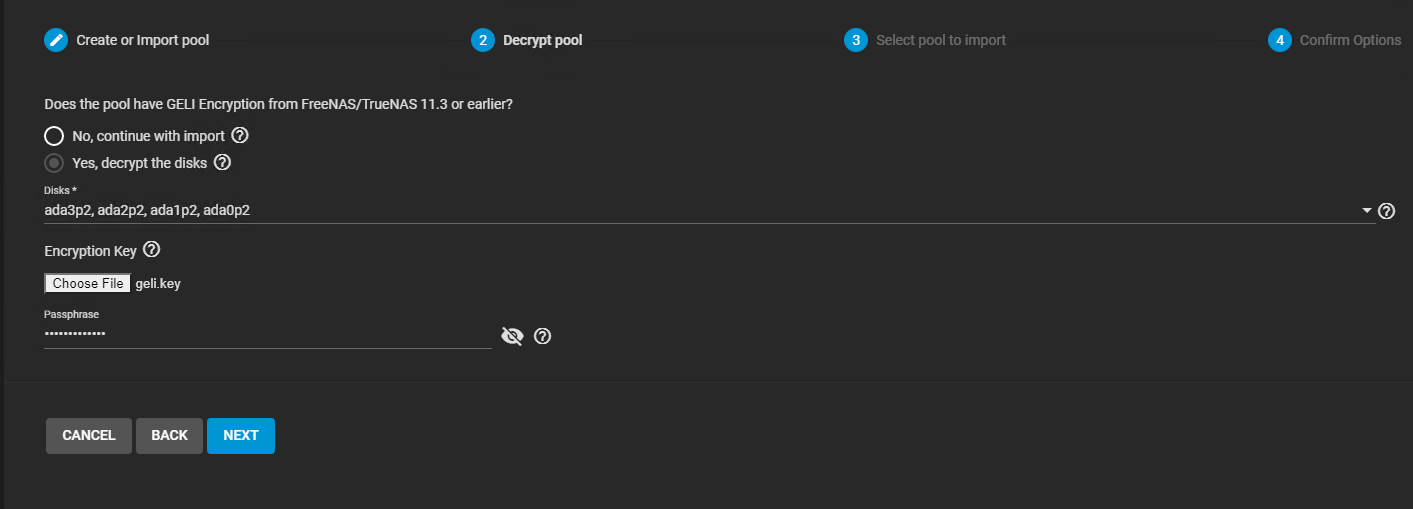Toggle passphrase visibility eye icon
Image resolution: width=1413 pixels, height=509 pixels.
[512, 336]
